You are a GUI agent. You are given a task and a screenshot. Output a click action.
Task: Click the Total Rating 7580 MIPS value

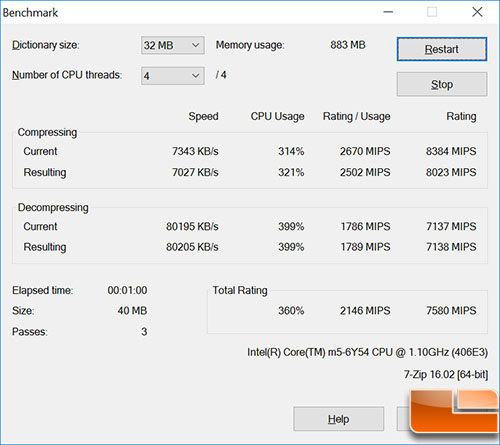click(x=451, y=311)
